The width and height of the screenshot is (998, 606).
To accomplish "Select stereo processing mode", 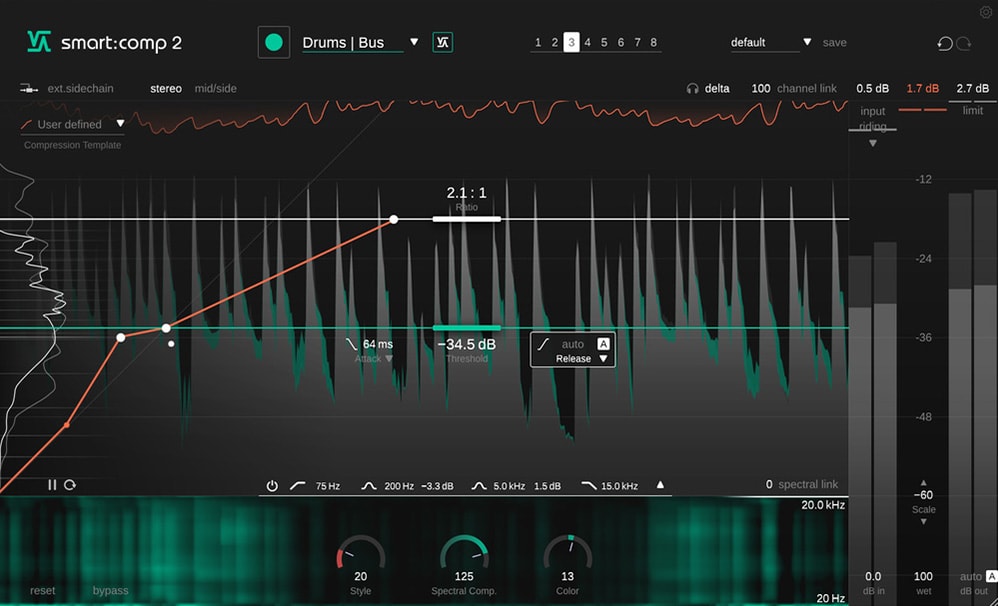I will [166, 88].
